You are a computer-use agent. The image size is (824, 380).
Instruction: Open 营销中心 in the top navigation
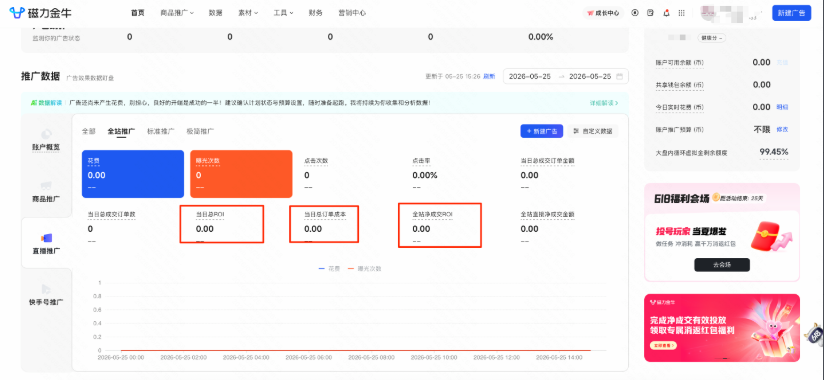352,13
